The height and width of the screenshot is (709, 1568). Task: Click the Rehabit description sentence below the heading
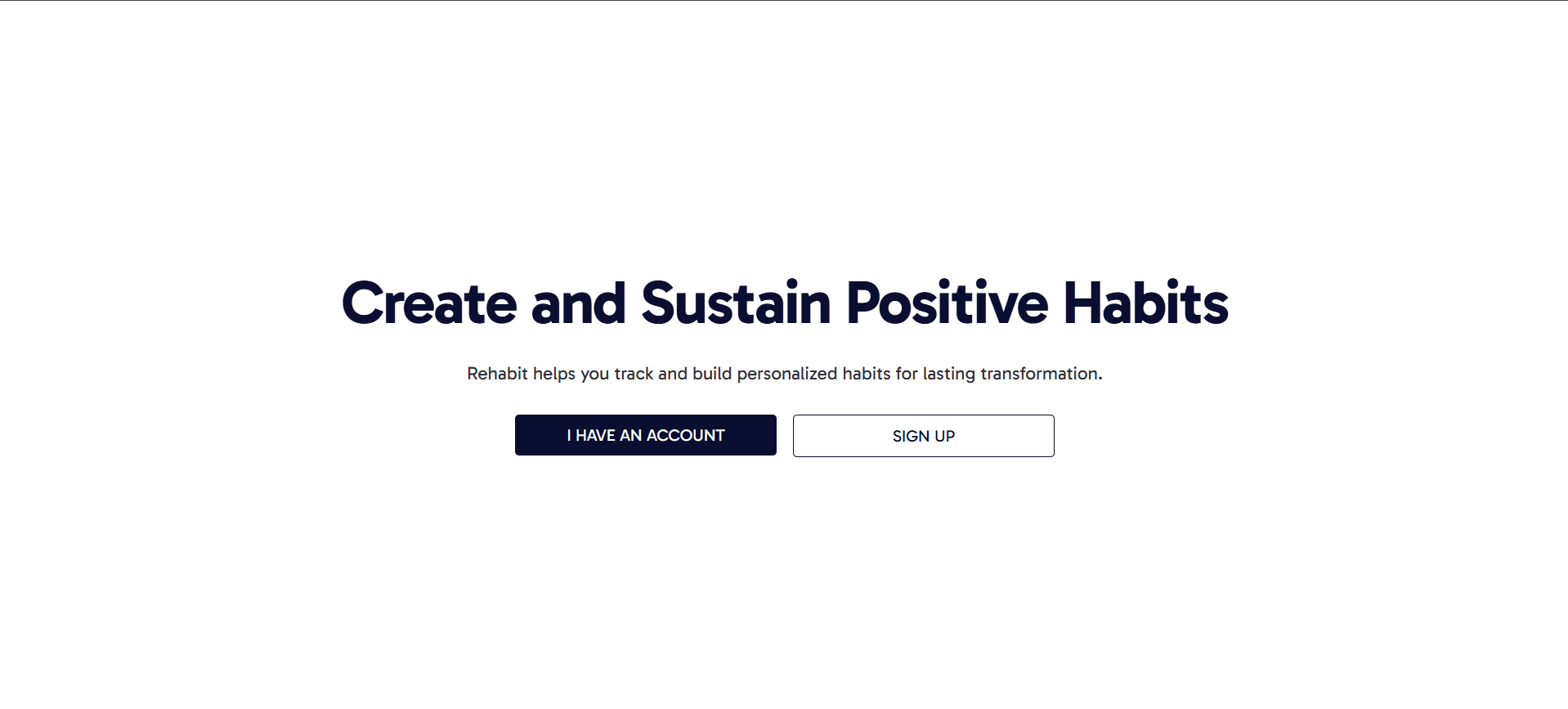coord(784,374)
